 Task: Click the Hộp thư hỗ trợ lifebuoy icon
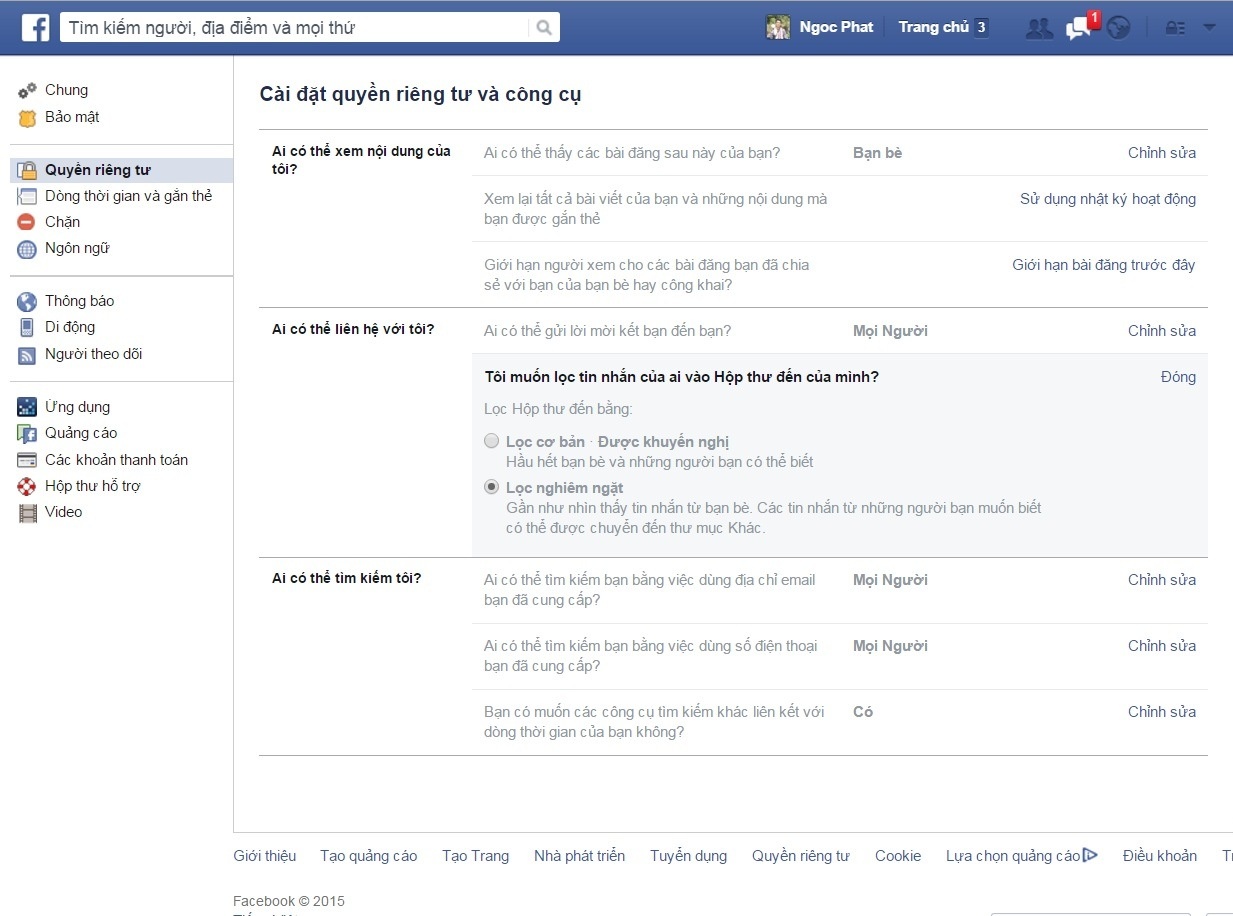27,486
